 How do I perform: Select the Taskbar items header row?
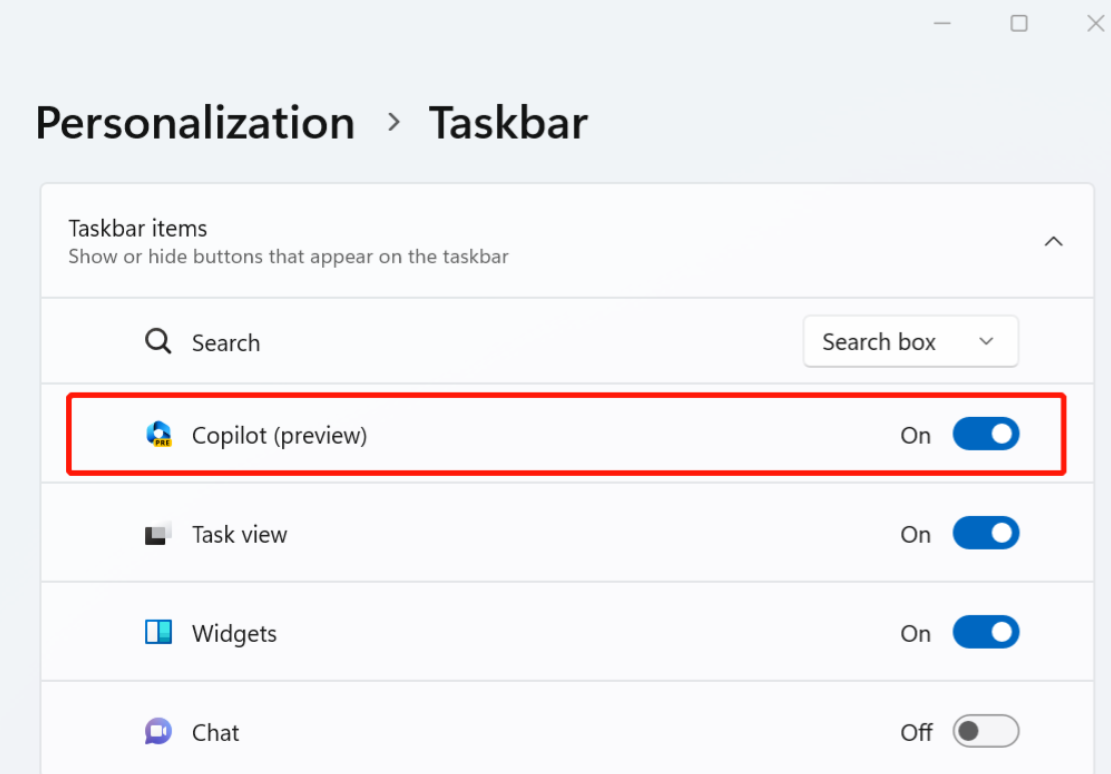click(x=568, y=241)
